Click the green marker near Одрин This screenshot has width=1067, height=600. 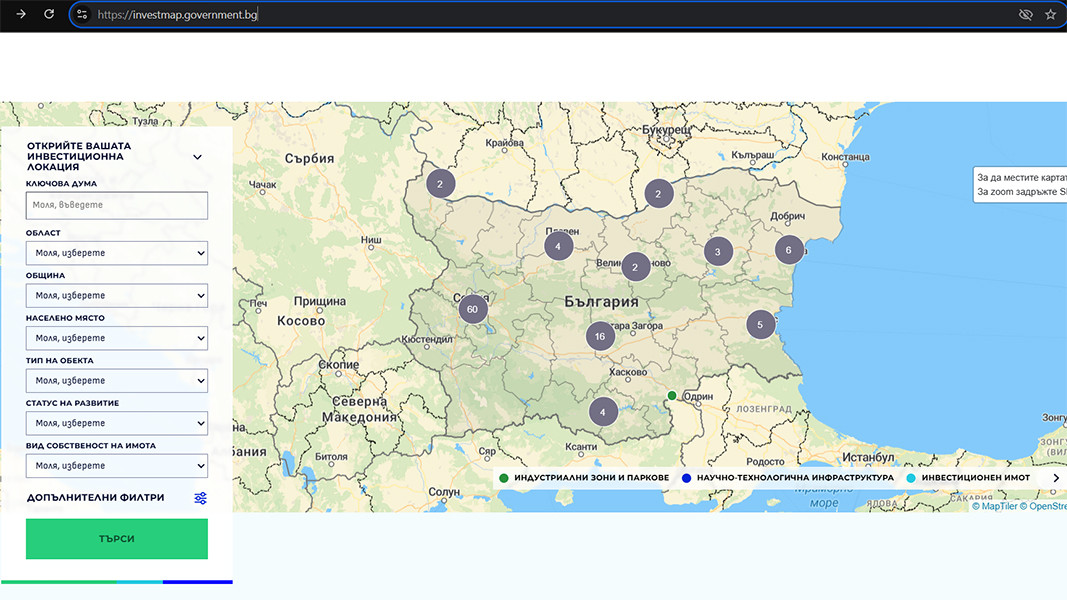672,395
